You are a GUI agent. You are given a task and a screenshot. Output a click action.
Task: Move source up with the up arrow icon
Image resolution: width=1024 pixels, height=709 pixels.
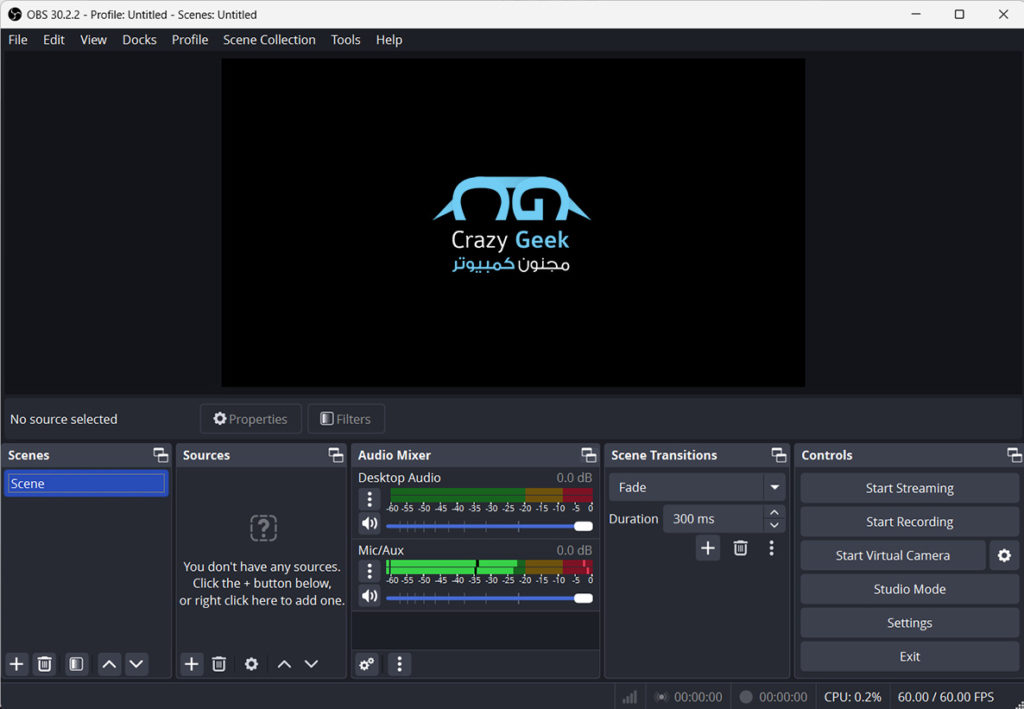tap(284, 664)
